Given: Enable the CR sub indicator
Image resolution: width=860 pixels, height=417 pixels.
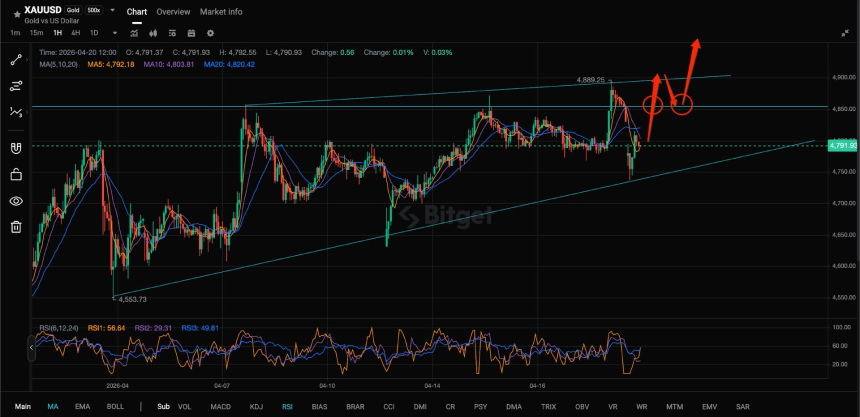Looking at the screenshot, I should pos(450,407).
